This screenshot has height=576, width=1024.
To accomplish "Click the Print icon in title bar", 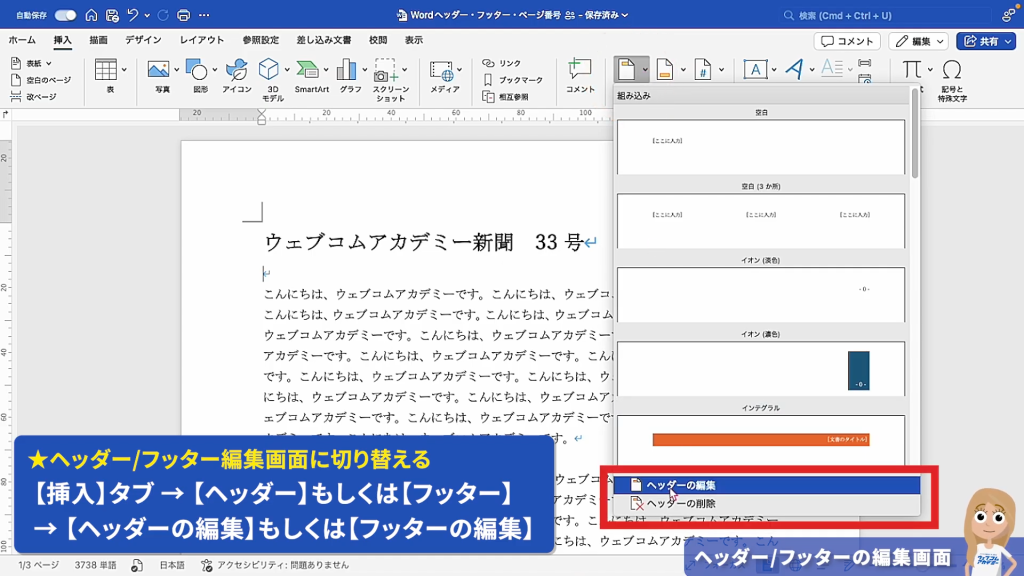I will pyautogui.click(x=183, y=15).
